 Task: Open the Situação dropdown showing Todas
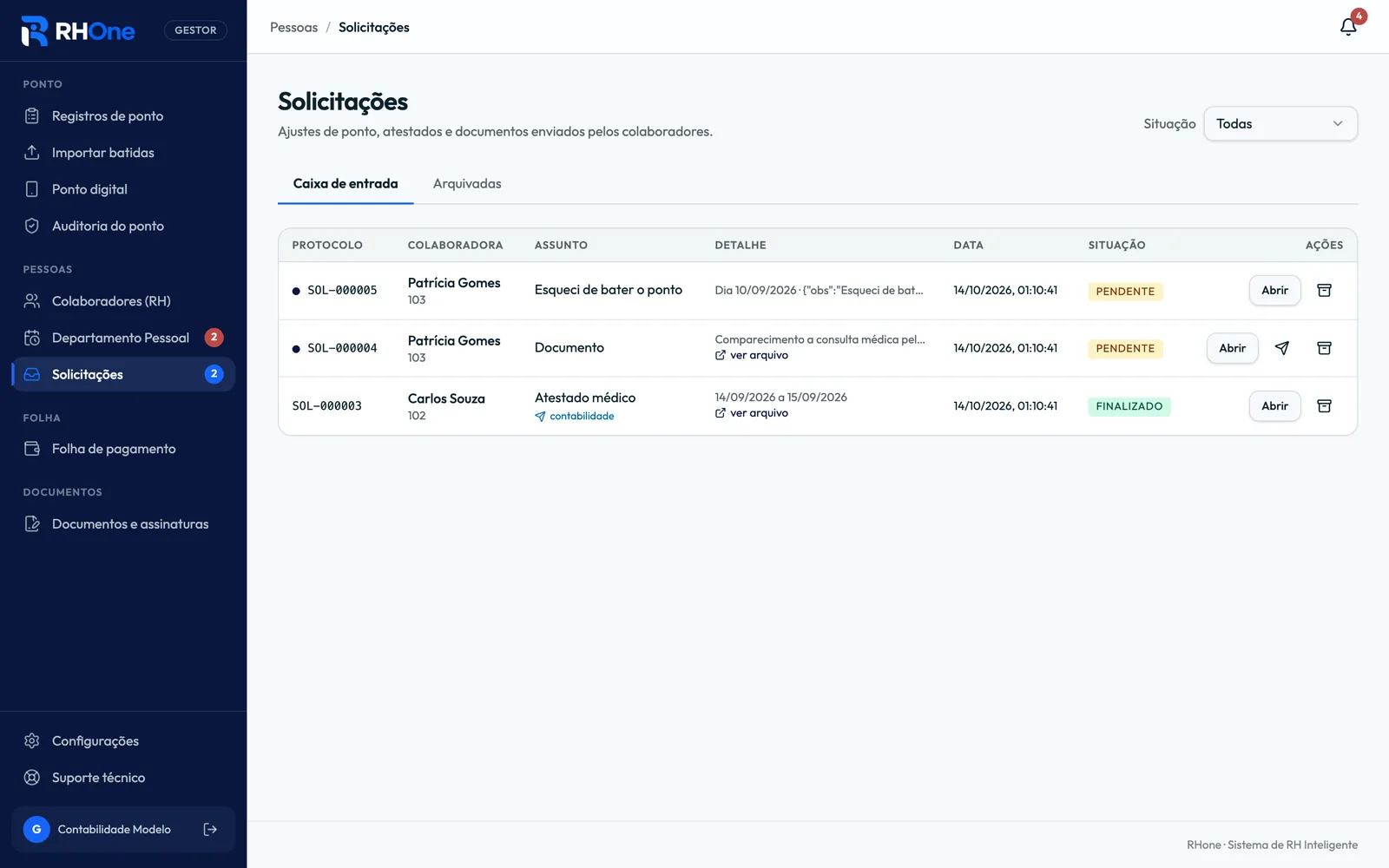click(1280, 123)
